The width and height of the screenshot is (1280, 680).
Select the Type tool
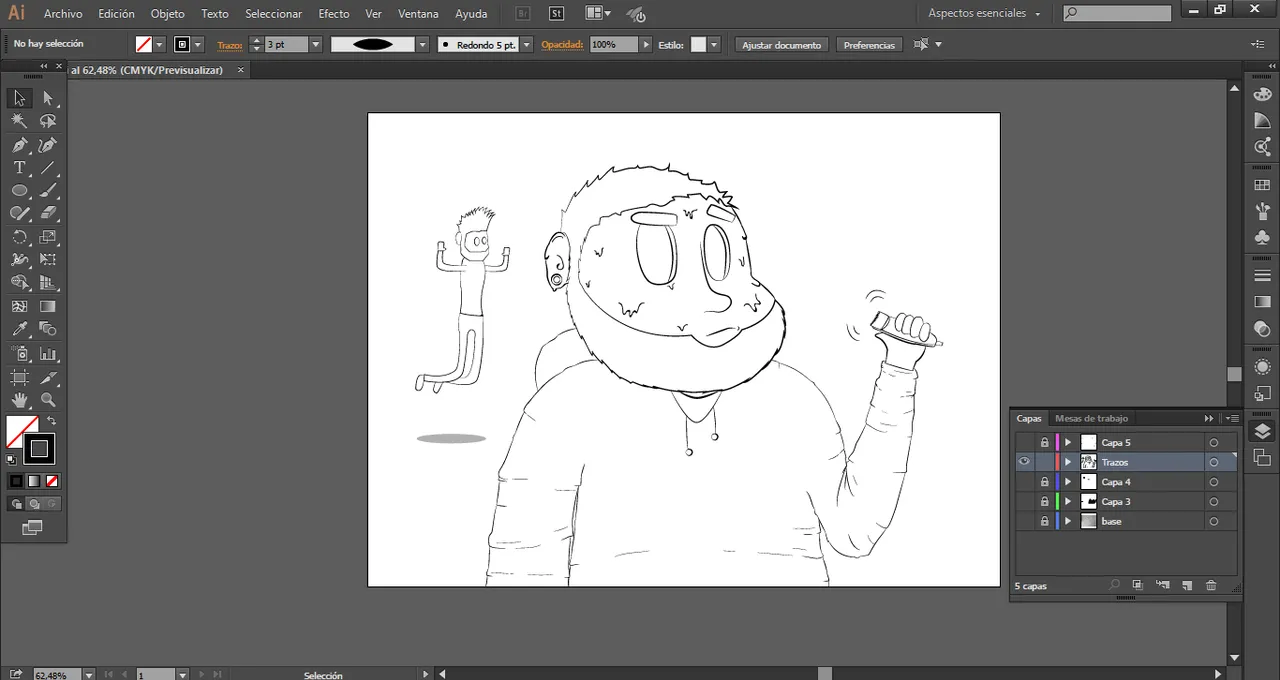[19, 168]
